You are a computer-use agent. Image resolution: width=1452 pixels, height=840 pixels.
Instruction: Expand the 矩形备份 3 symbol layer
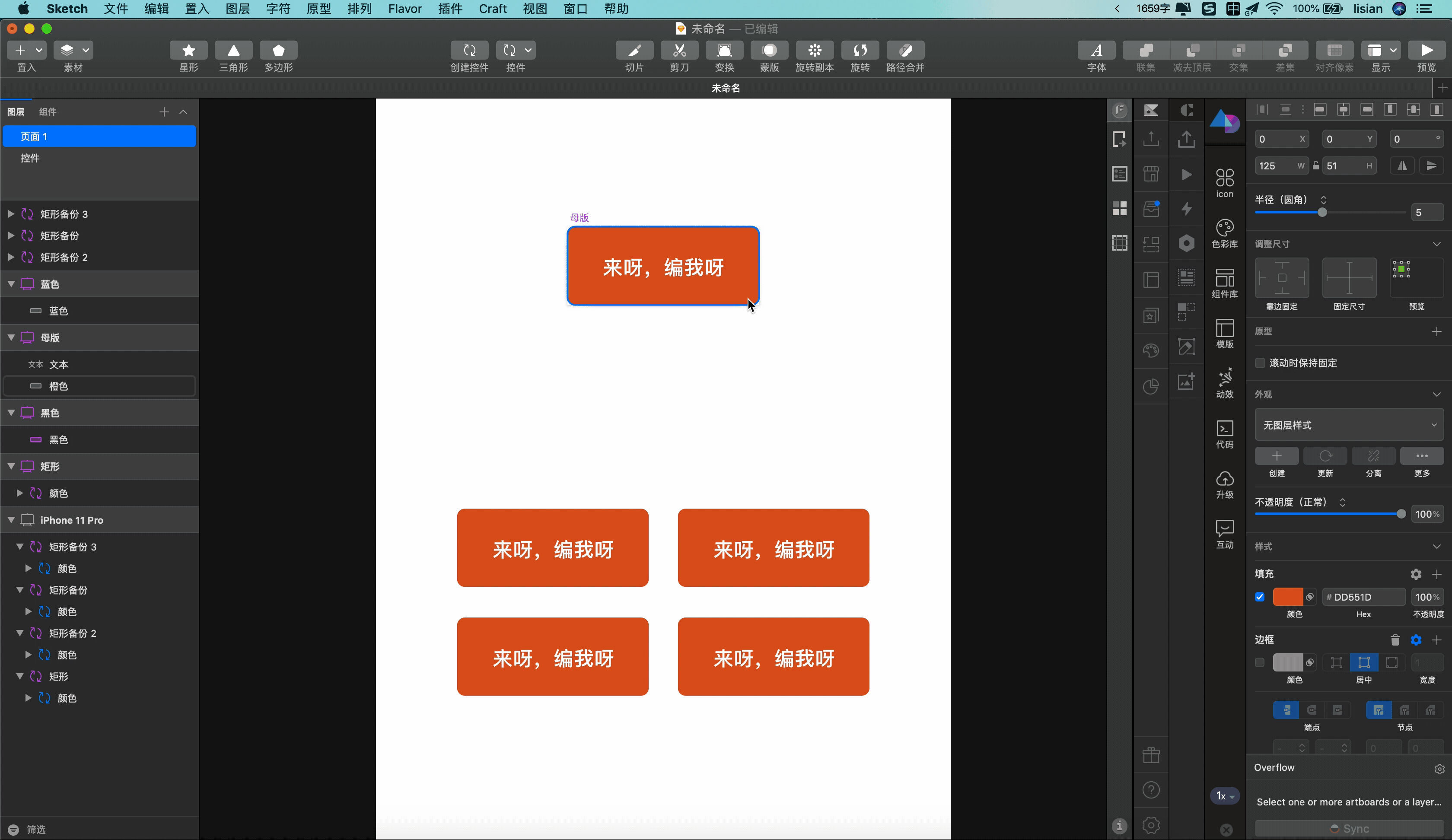pos(11,214)
